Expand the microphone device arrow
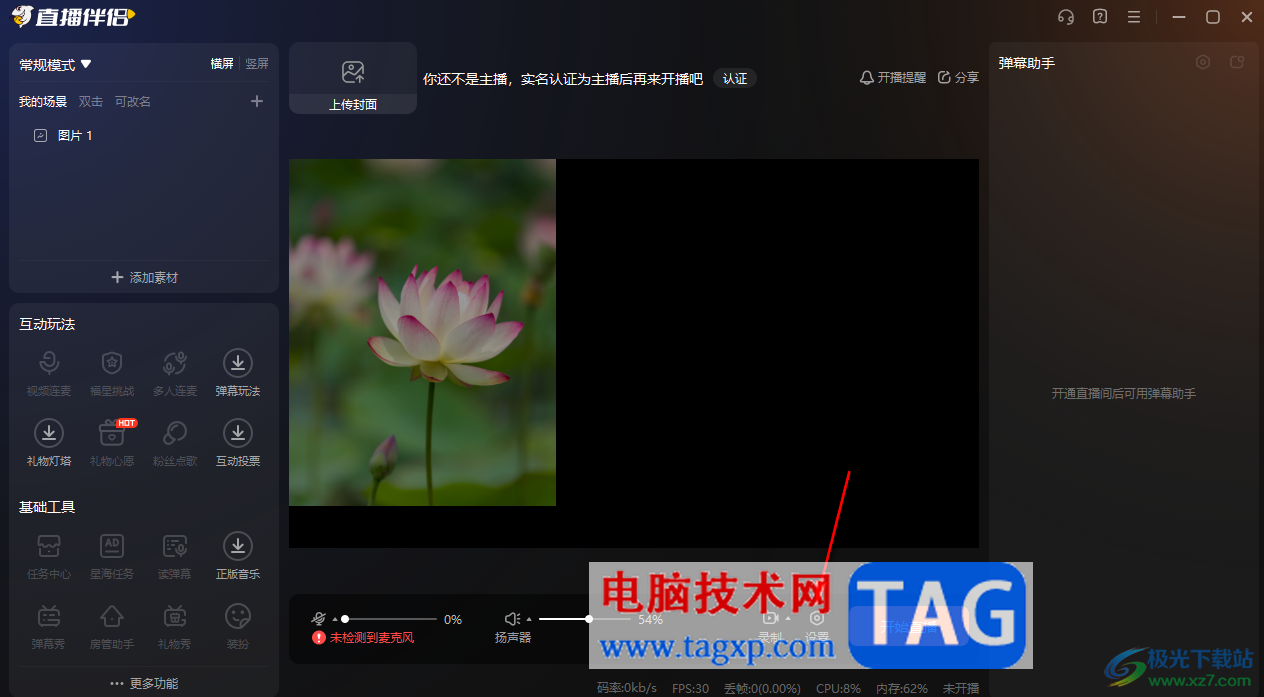The image size is (1264, 697). coord(334,620)
